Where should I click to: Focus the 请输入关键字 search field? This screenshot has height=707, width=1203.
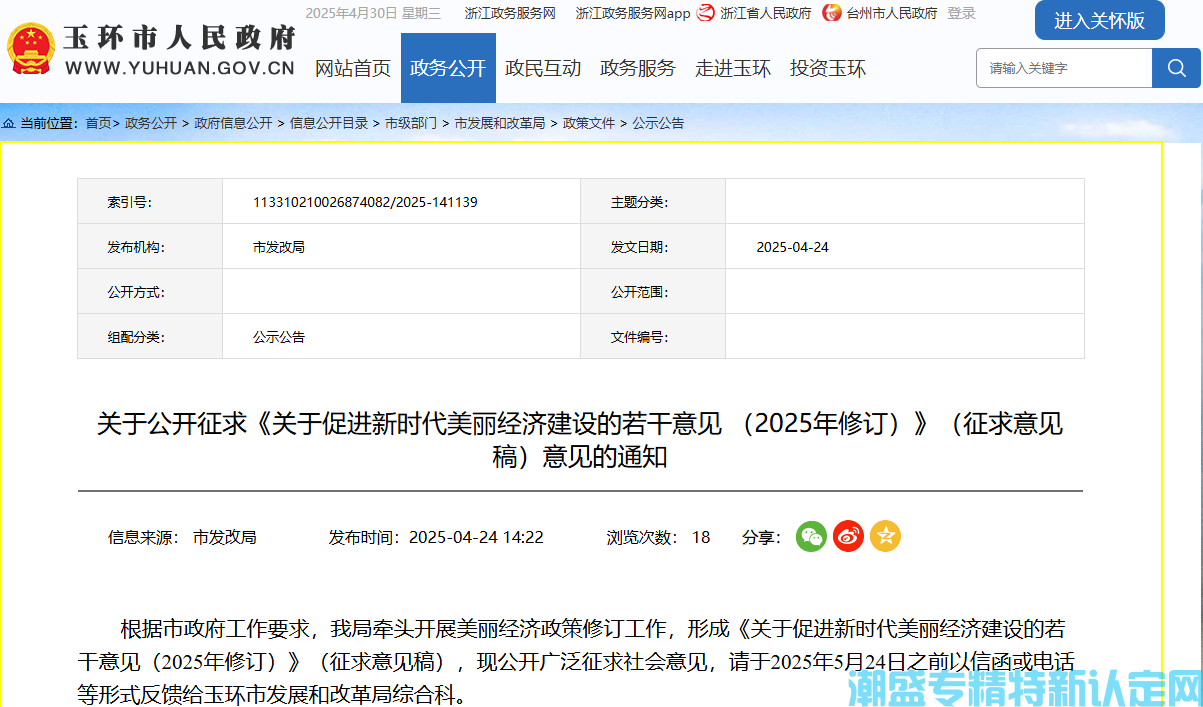1064,68
